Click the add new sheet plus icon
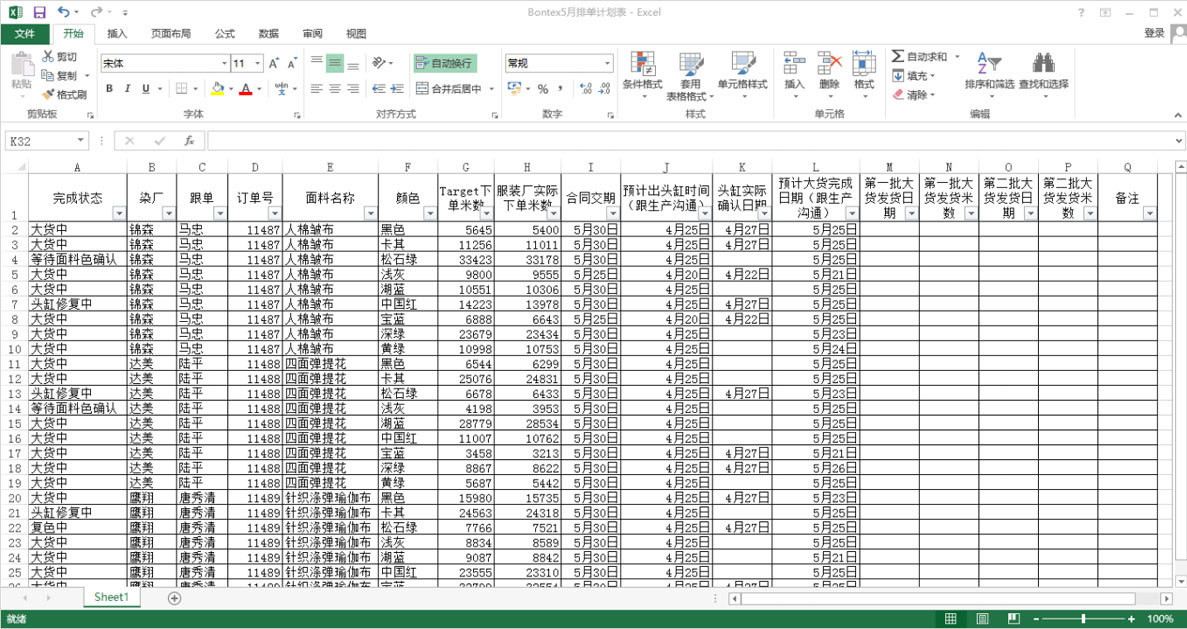The width and height of the screenshot is (1187, 629). point(175,598)
